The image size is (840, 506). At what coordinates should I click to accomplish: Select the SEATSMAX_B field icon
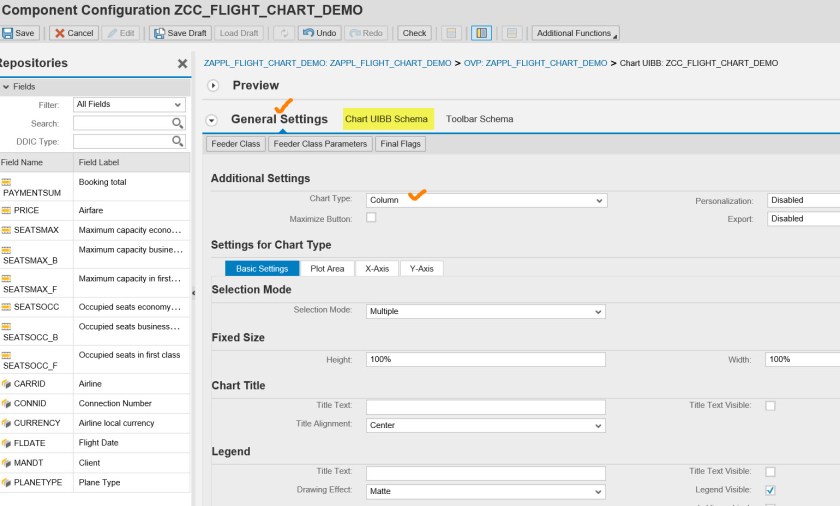coord(6,250)
